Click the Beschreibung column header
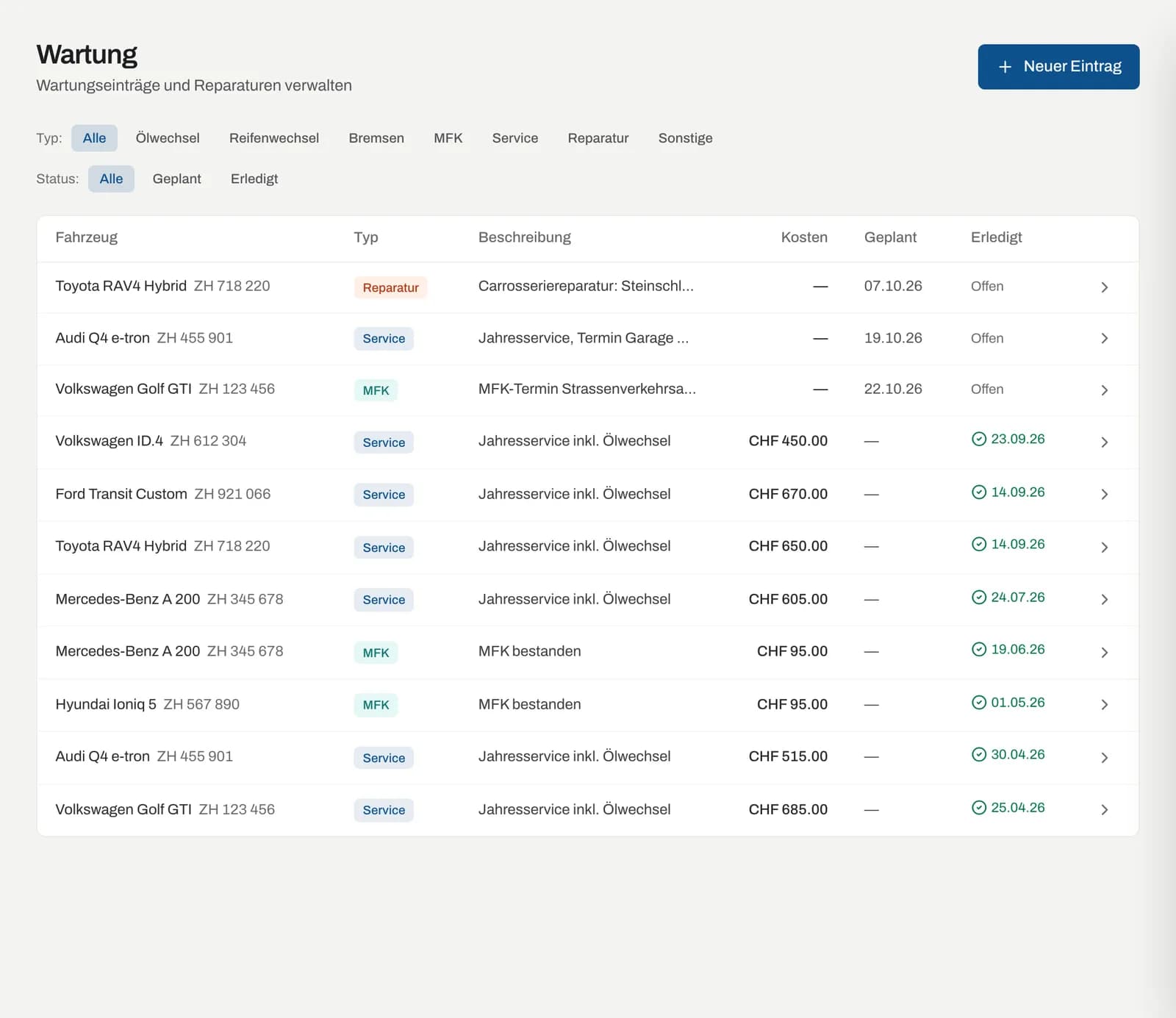This screenshot has width=1176, height=1018. point(525,237)
